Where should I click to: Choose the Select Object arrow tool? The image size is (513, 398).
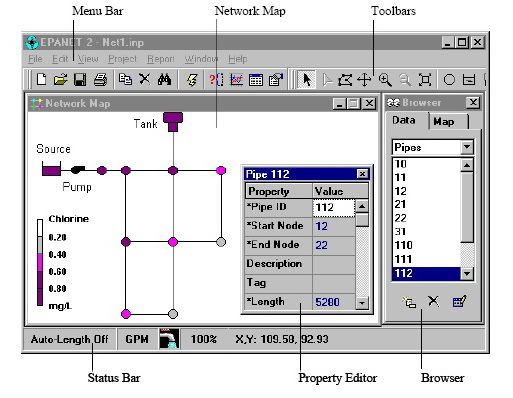pos(306,80)
